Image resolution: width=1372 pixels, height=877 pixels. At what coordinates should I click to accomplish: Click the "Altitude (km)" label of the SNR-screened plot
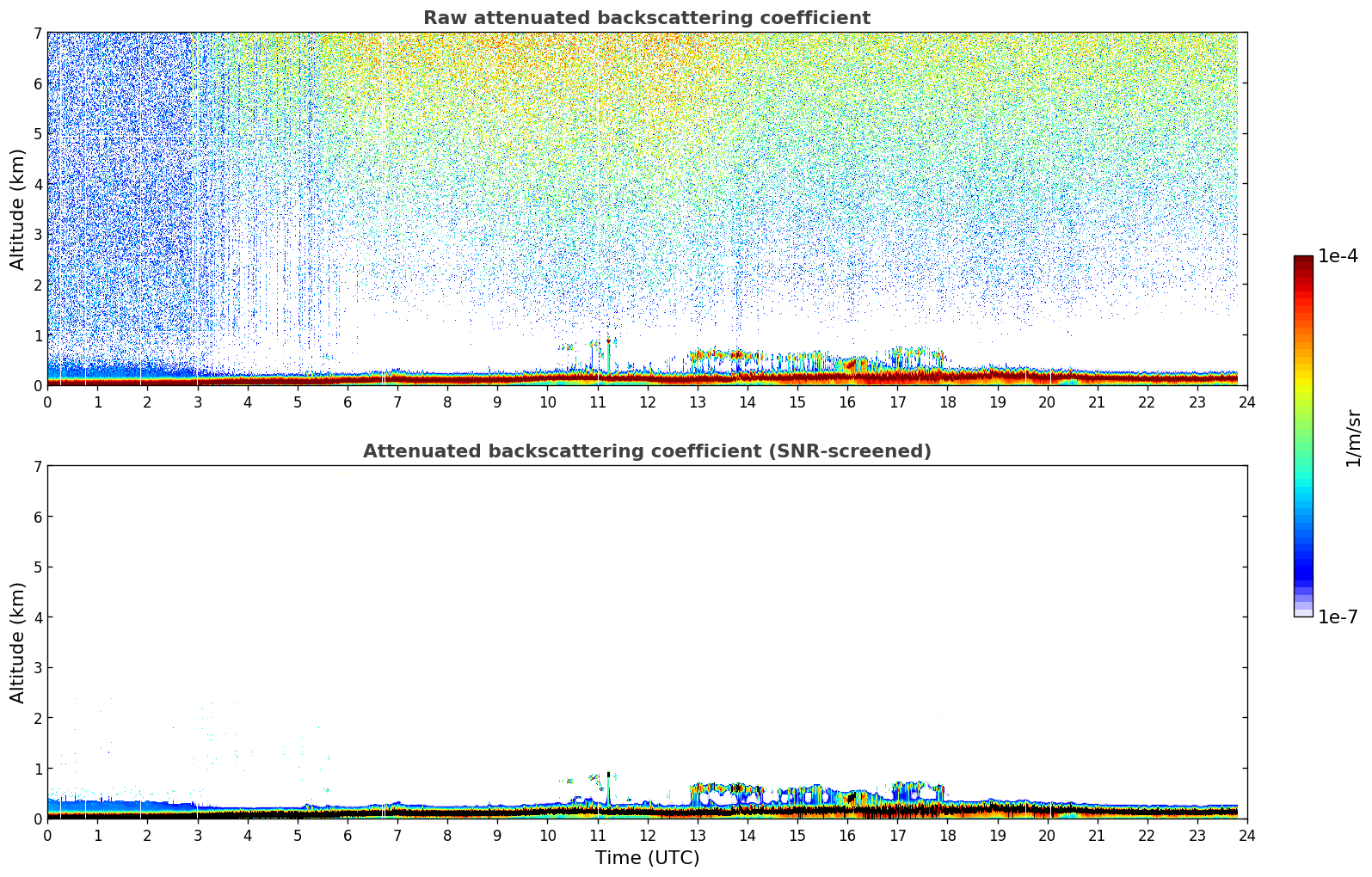[x=18, y=642]
